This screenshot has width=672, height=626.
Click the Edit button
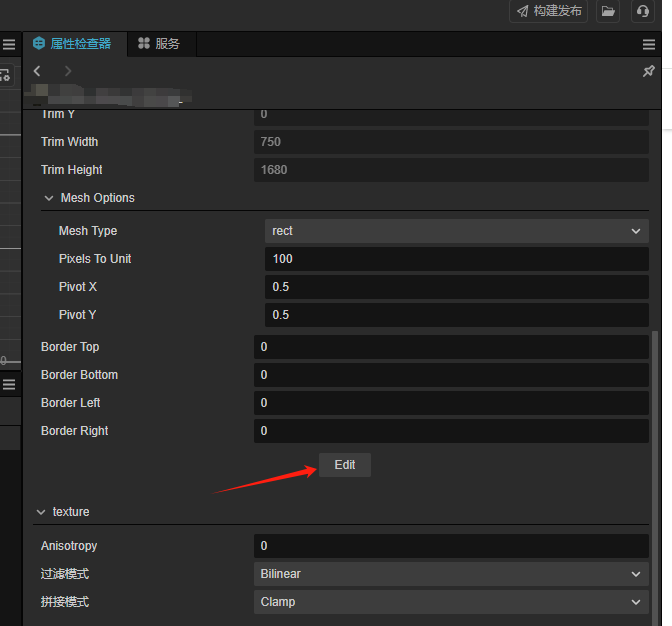pyautogui.click(x=345, y=465)
